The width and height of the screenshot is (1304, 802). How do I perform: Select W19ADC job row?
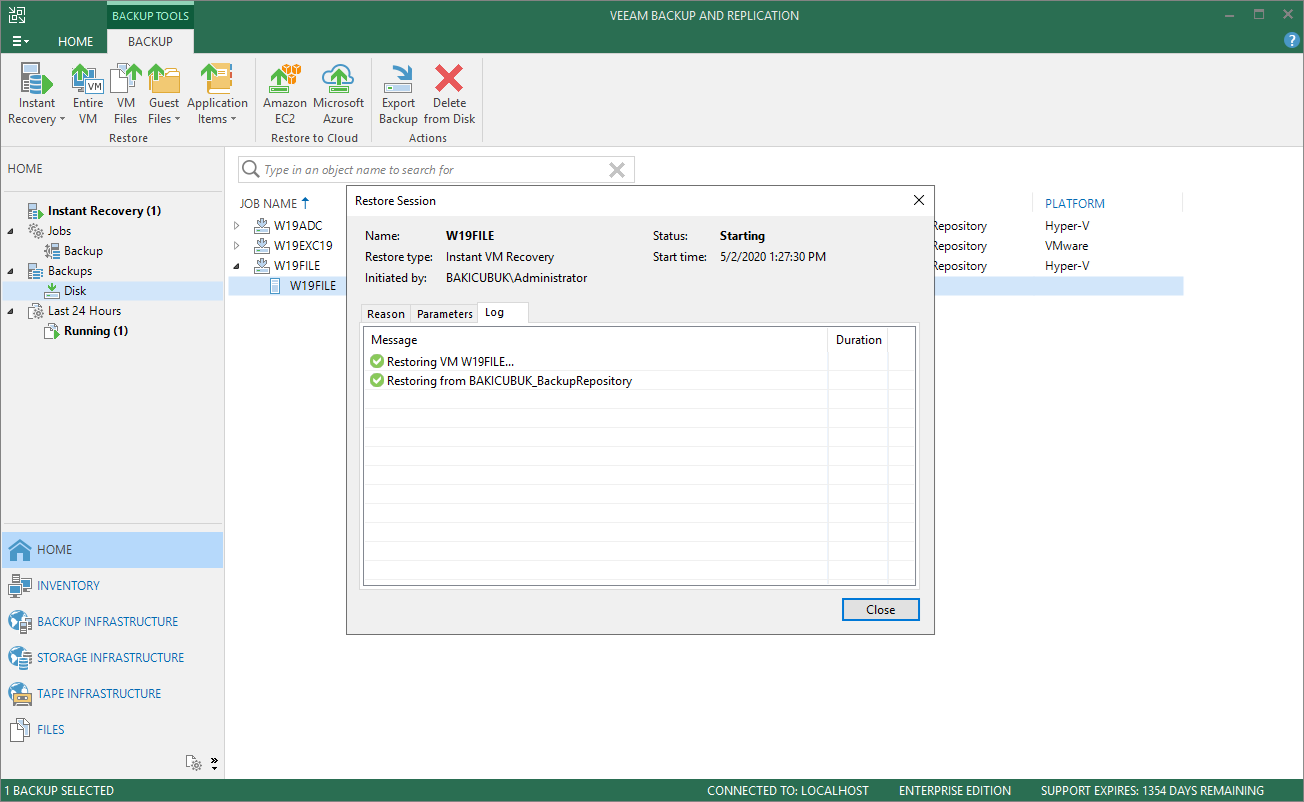[x=298, y=226]
